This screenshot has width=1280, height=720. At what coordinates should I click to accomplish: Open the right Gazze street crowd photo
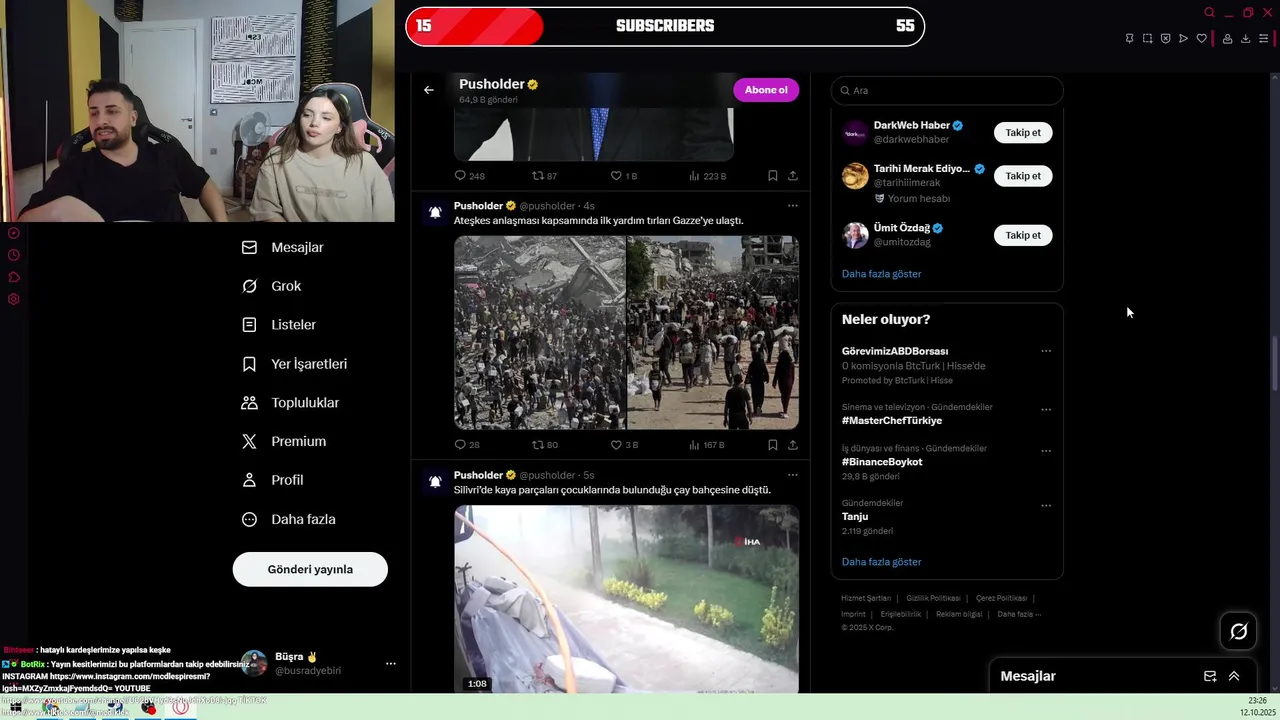pos(713,333)
